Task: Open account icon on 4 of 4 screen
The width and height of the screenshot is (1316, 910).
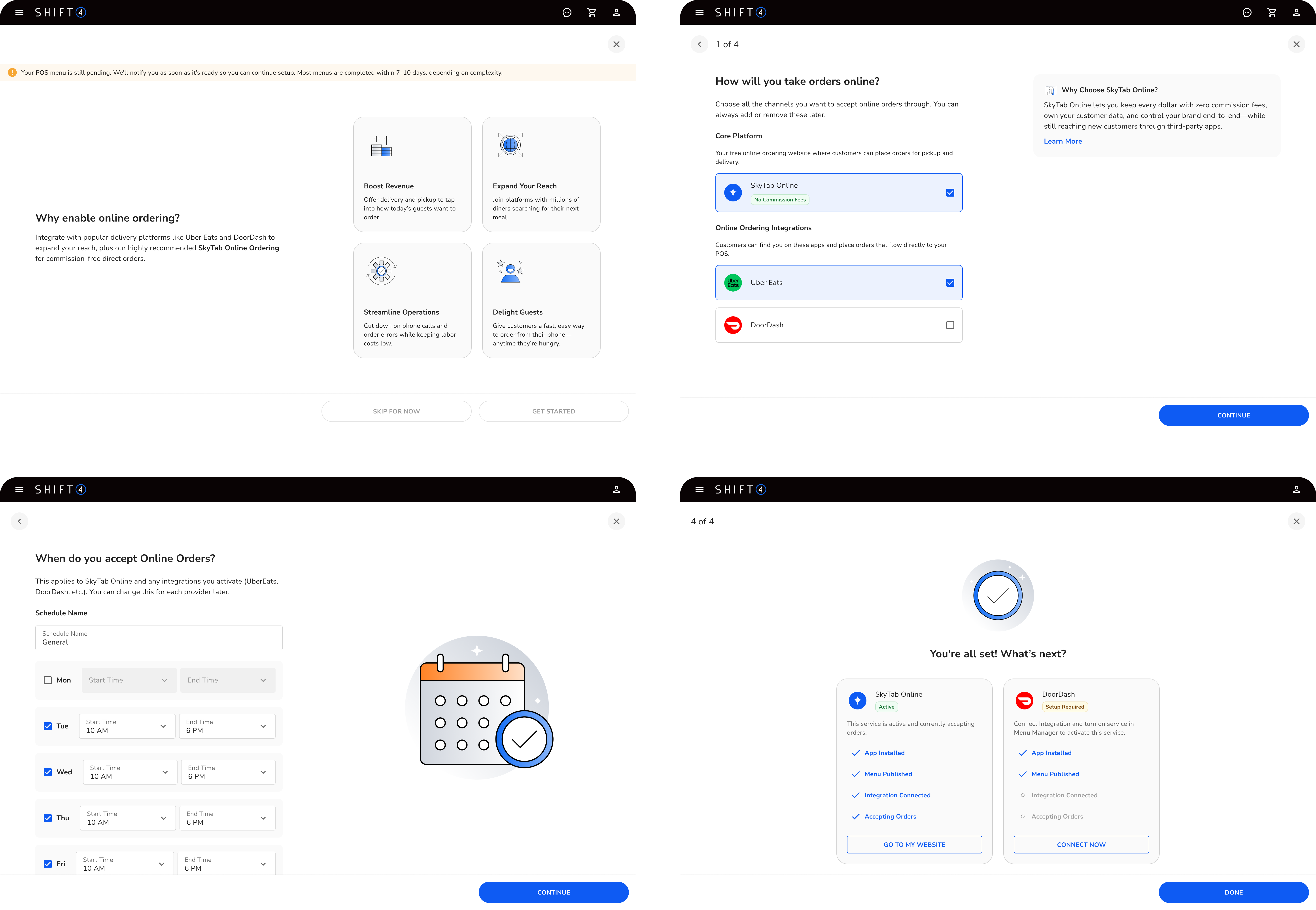Action: (1296, 489)
